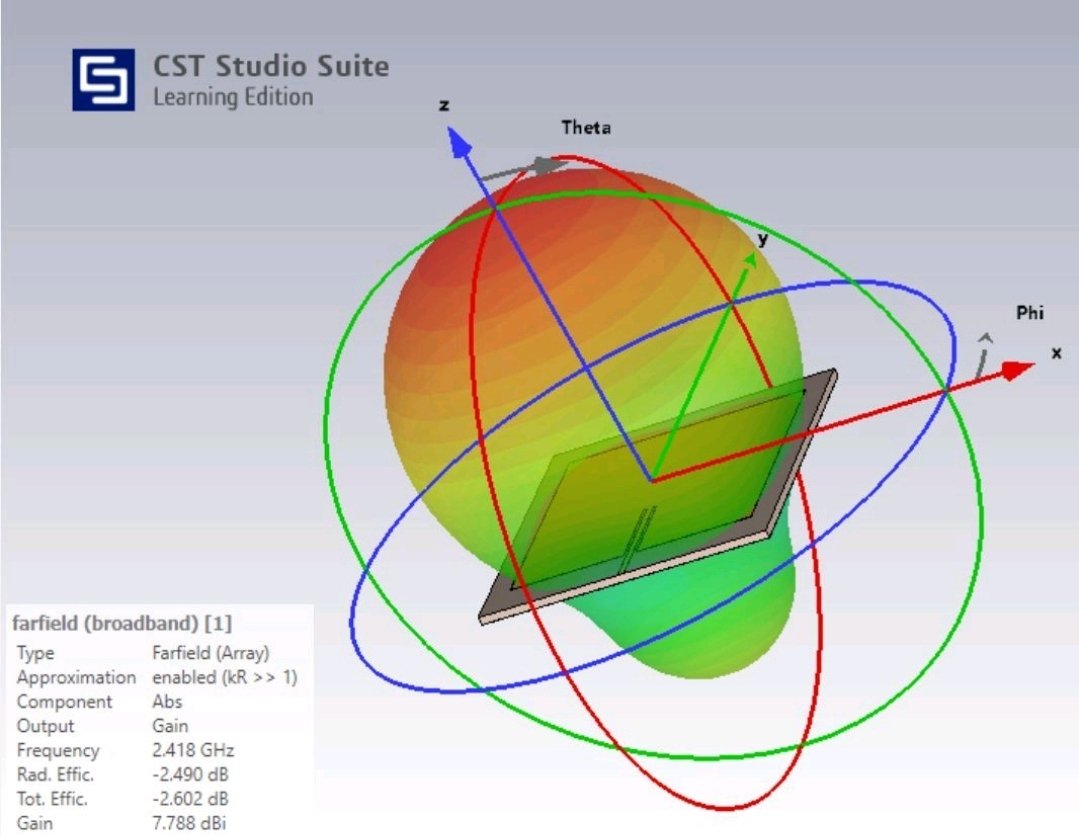This screenshot has height=836, width=1079.
Task: Click the patch antenna feed line
Action: [638, 541]
